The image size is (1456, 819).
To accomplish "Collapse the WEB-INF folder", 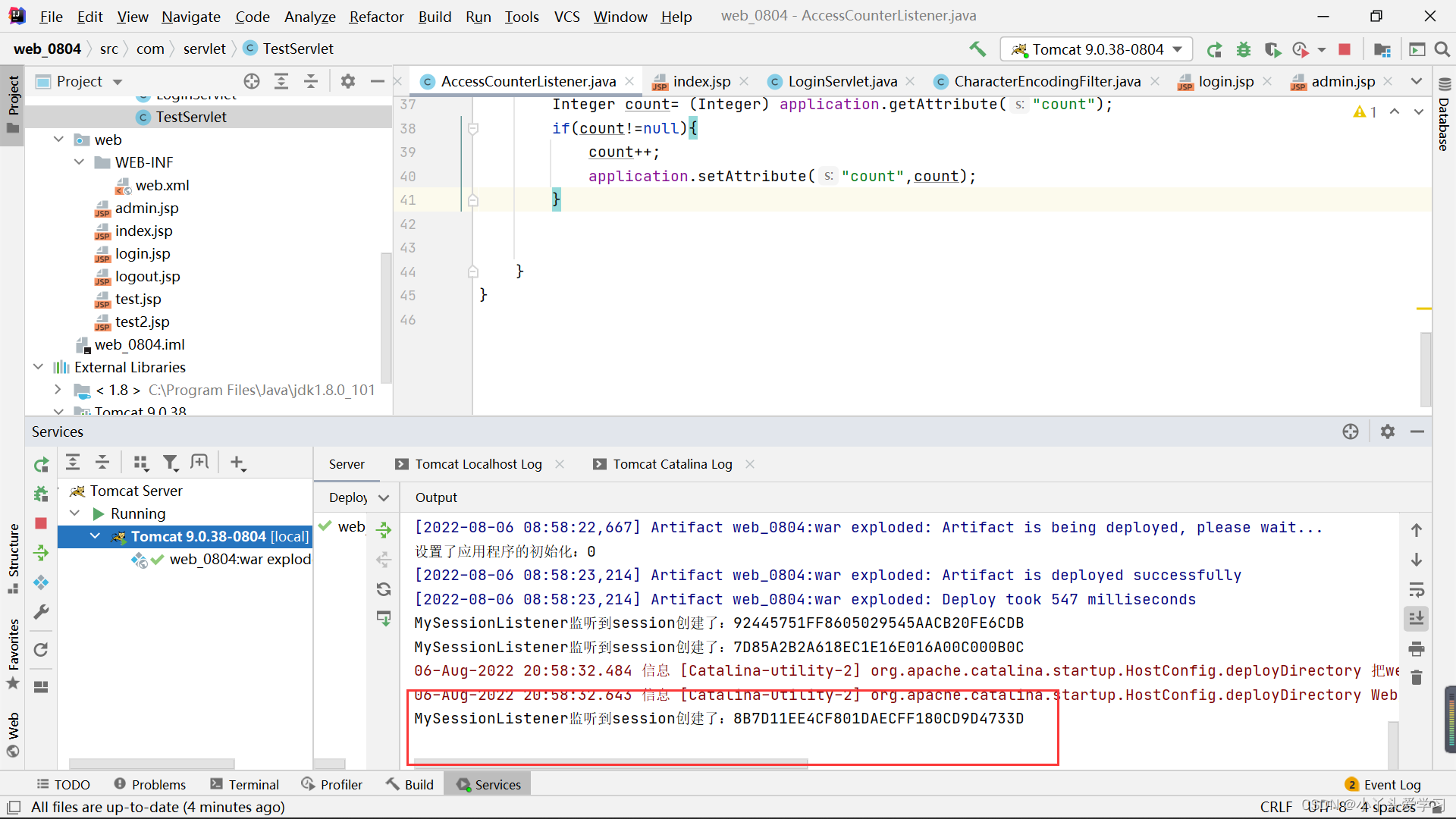I will click(79, 162).
